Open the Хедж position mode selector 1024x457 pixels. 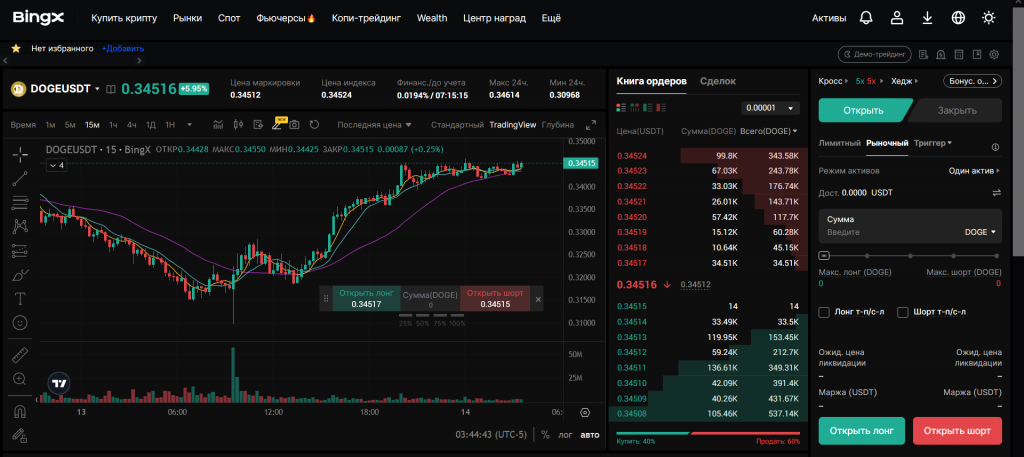coord(904,81)
